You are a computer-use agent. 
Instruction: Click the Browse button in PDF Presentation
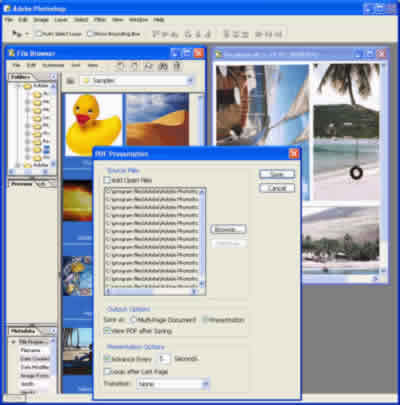pyautogui.click(x=228, y=229)
